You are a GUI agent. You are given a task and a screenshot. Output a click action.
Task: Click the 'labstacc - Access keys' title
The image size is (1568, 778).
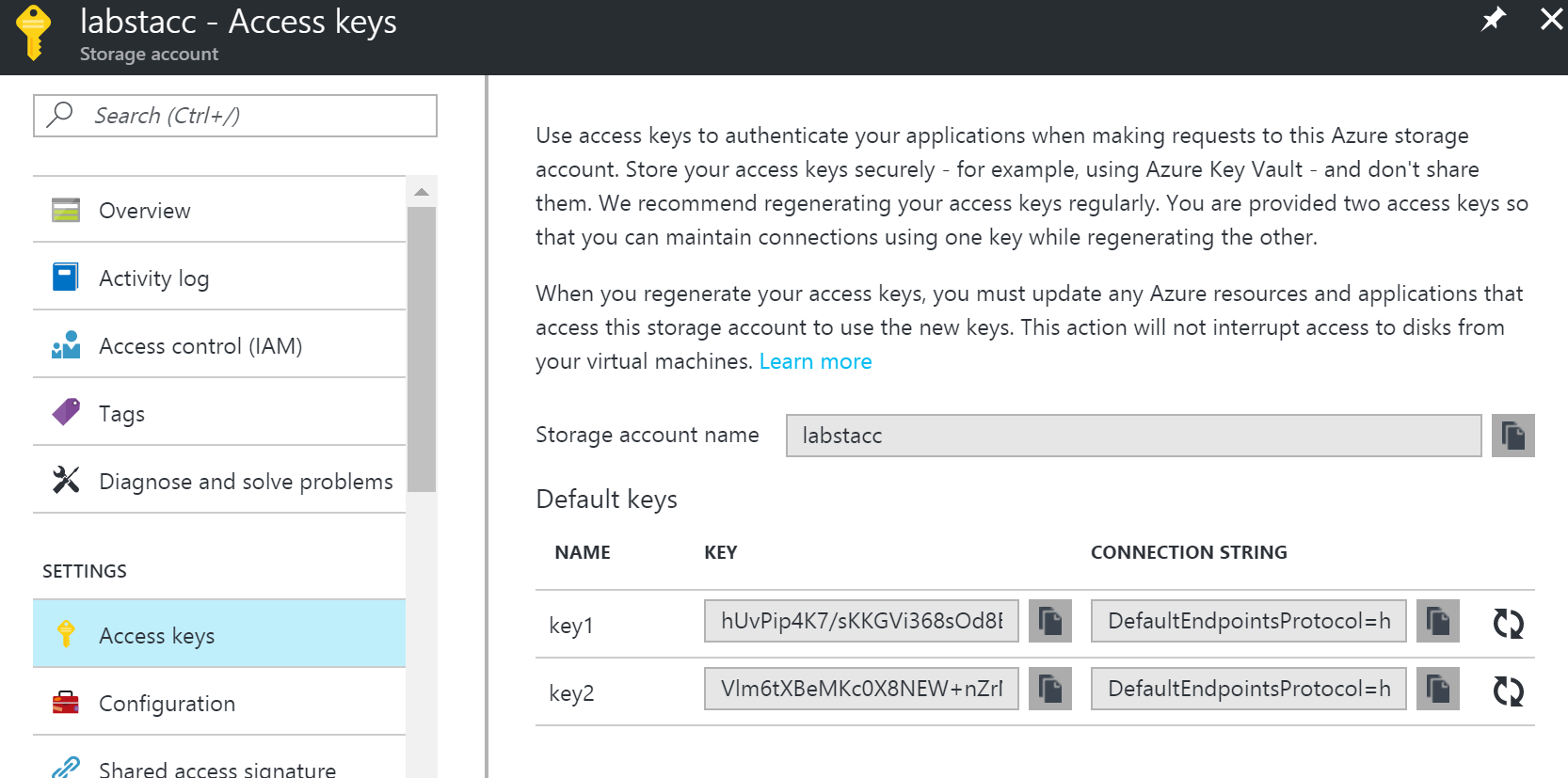(238, 22)
